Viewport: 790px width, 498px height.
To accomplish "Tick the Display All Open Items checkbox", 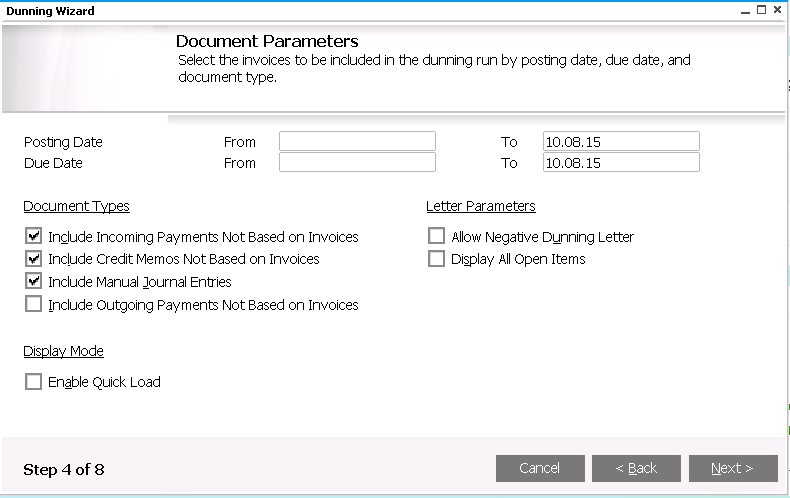I will point(436,259).
